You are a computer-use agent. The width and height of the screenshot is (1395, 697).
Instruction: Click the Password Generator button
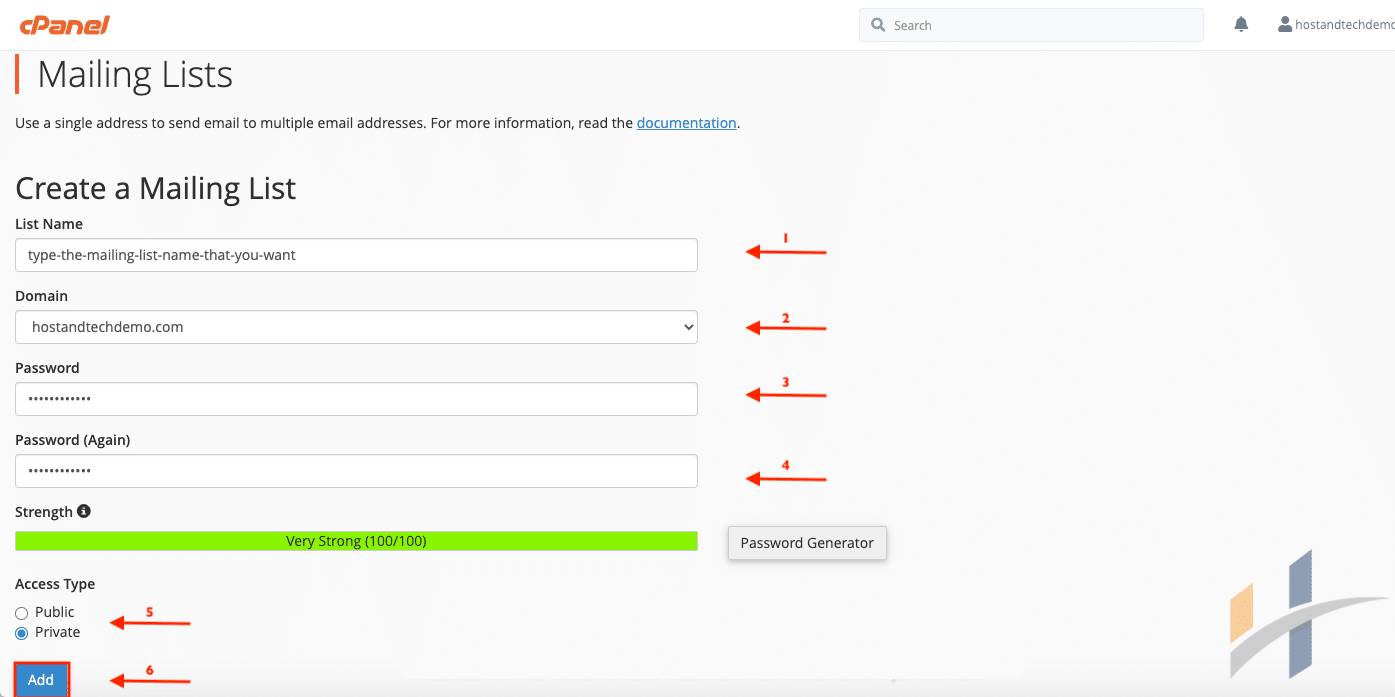(x=807, y=543)
